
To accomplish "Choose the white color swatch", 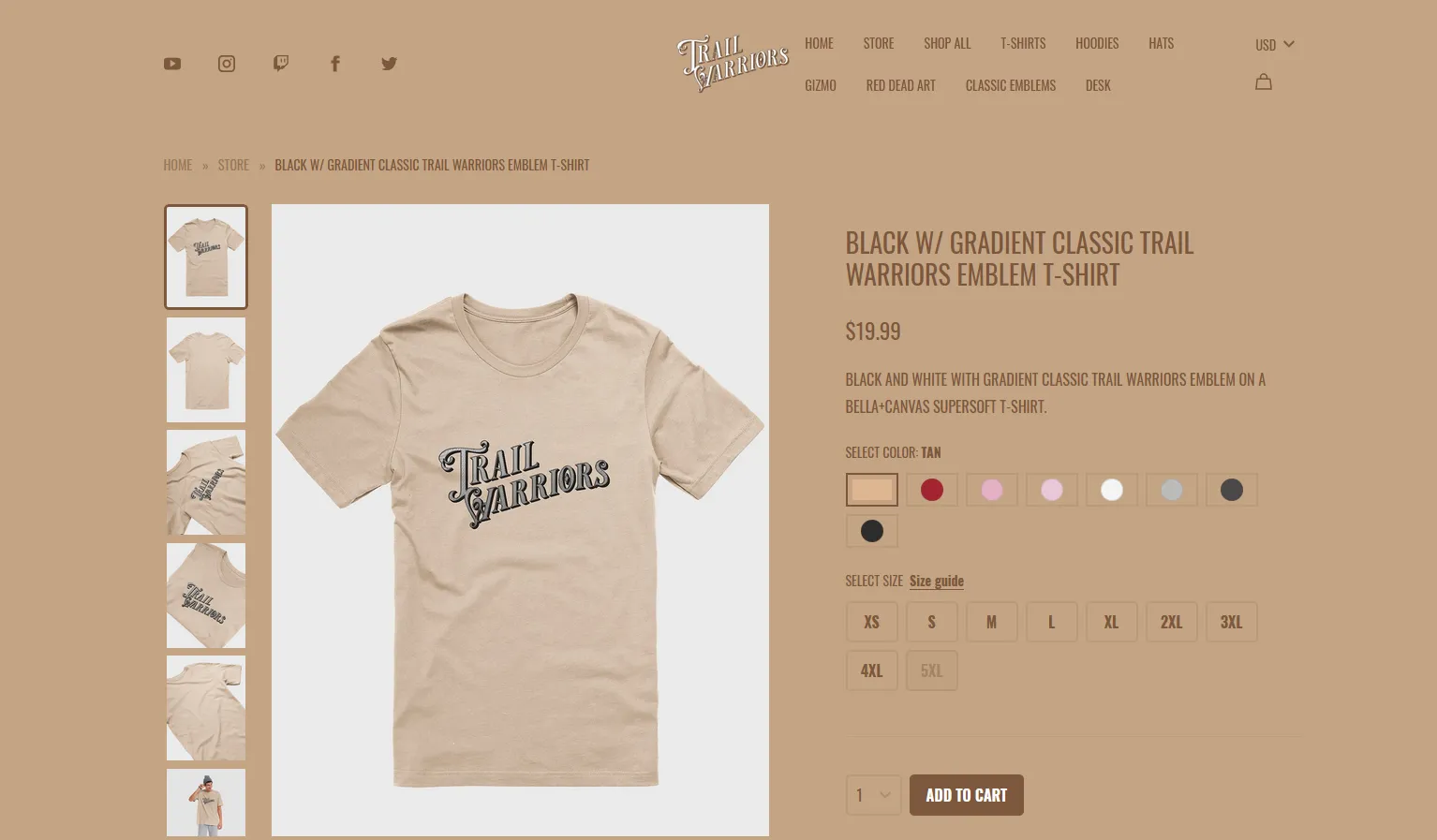I will [x=1112, y=490].
